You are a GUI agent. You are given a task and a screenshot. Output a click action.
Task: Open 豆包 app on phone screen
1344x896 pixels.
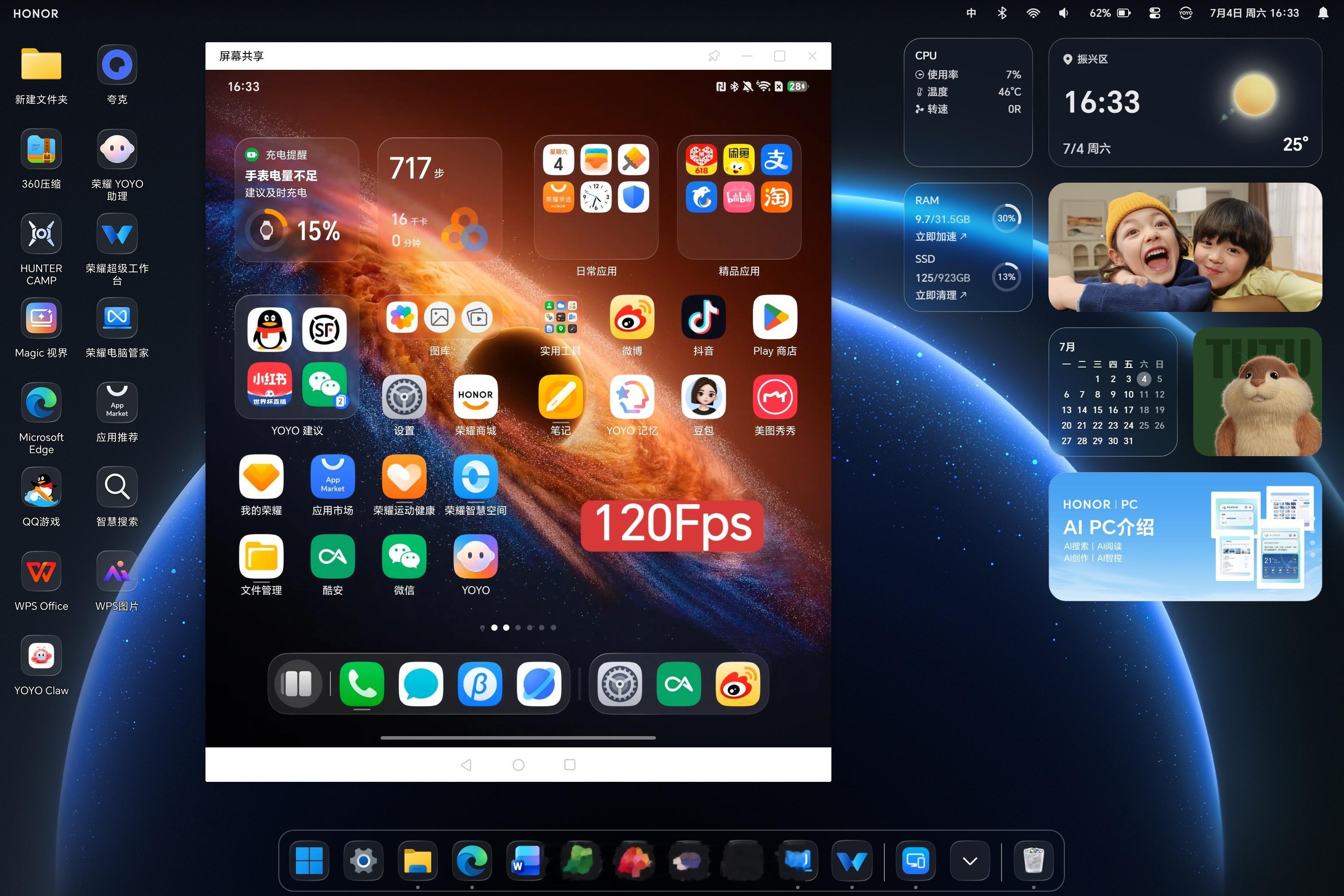(x=703, y=397)
